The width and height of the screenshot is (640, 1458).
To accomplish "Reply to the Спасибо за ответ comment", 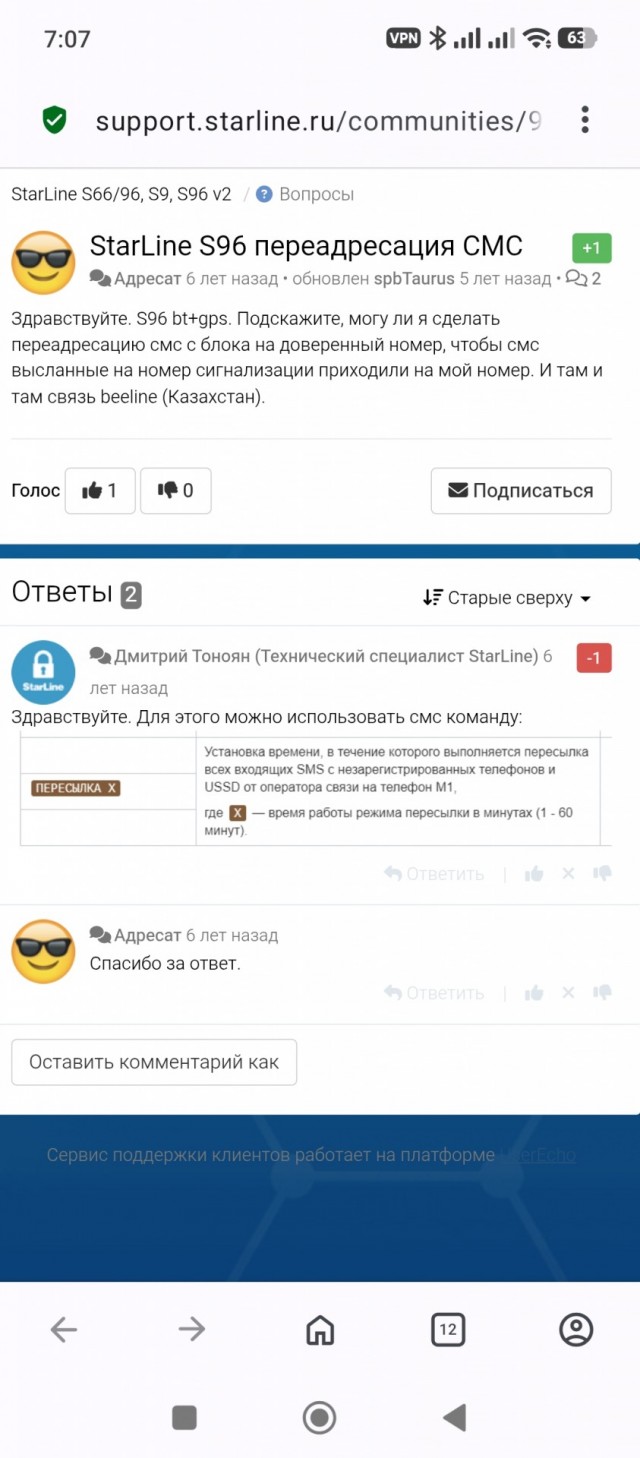I will (x=434, y=993).
